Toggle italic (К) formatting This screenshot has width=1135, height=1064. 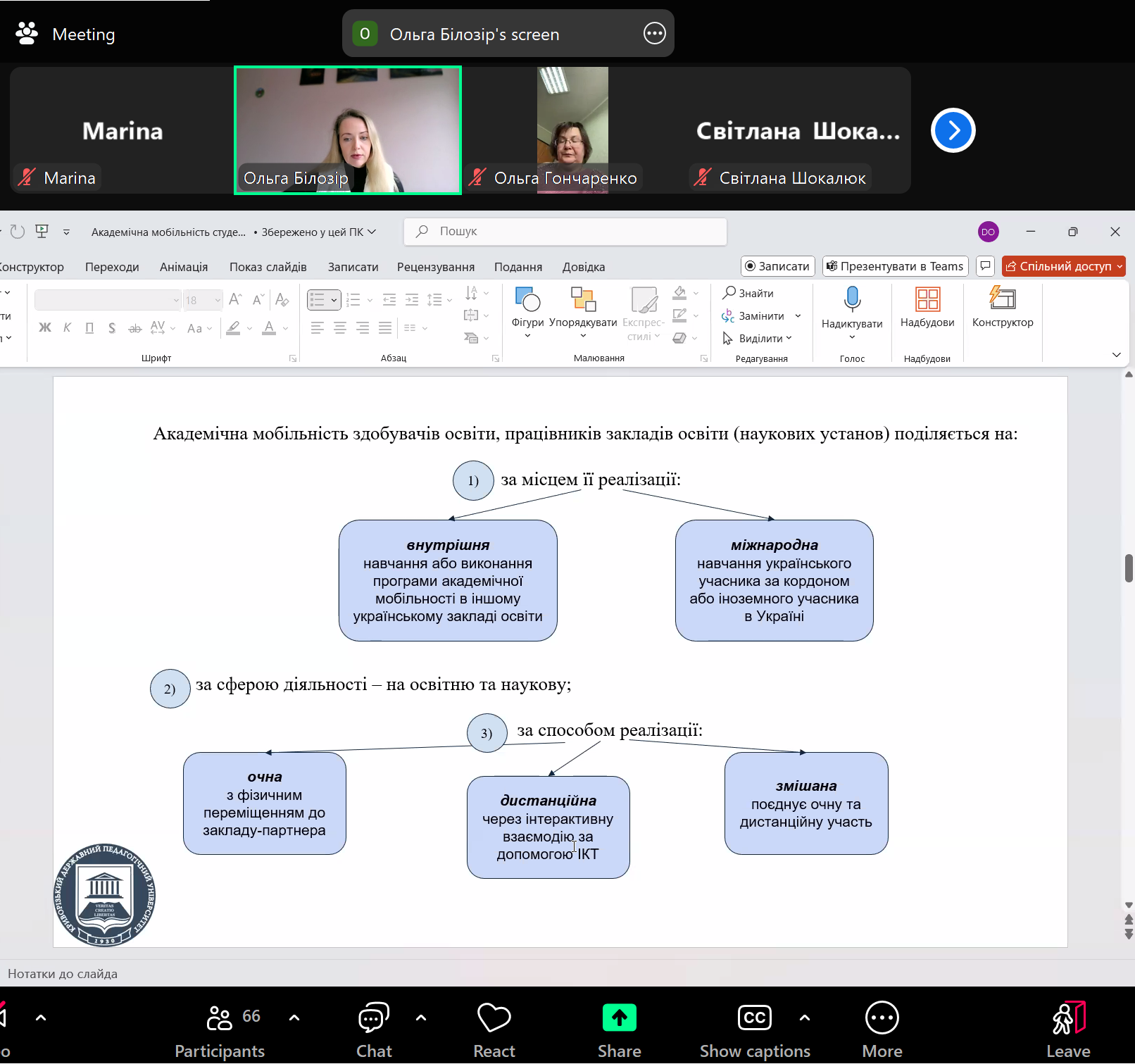point(67,327)
